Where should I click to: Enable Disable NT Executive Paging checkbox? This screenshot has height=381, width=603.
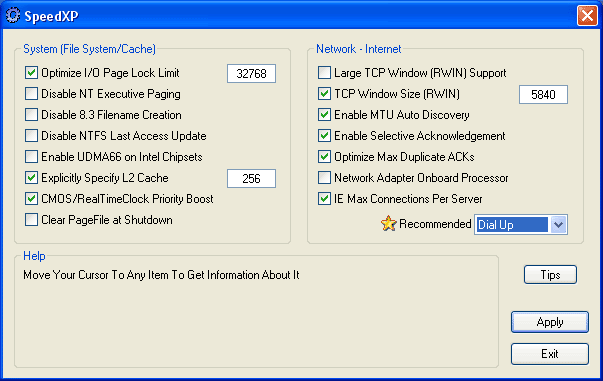click(x=31, y=94)
